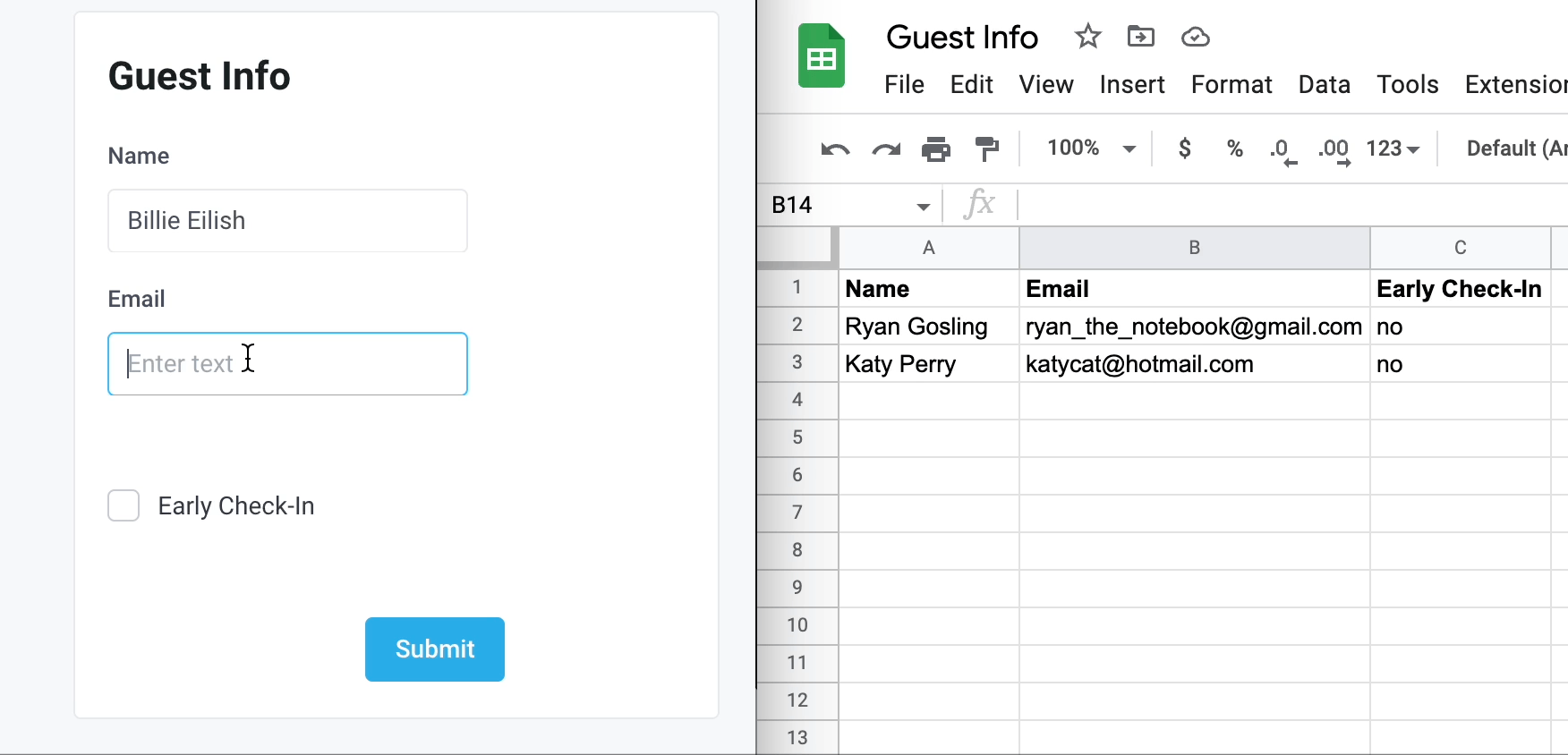Screen dimensions: 1568x755
Task: Open the name box dropdown arrow
Action: [923, 207]
